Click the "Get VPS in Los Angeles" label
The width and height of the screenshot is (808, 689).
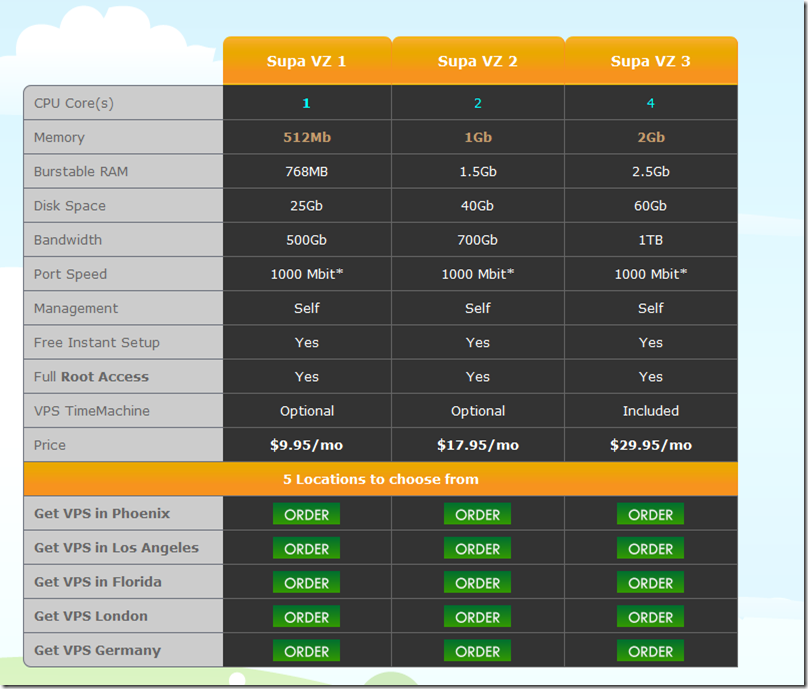point(116,547)
